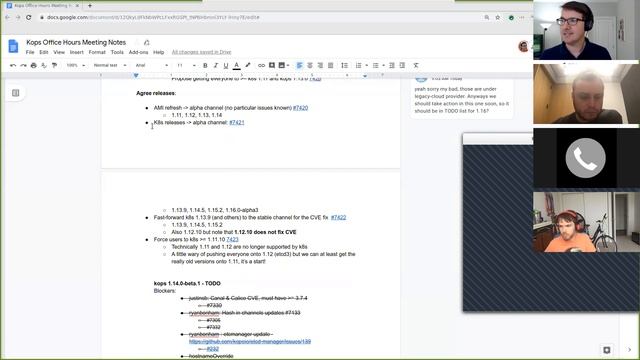Open the Arial font dropdown
The height and width of the screenshot is (360, 640).
click(152, 65)
